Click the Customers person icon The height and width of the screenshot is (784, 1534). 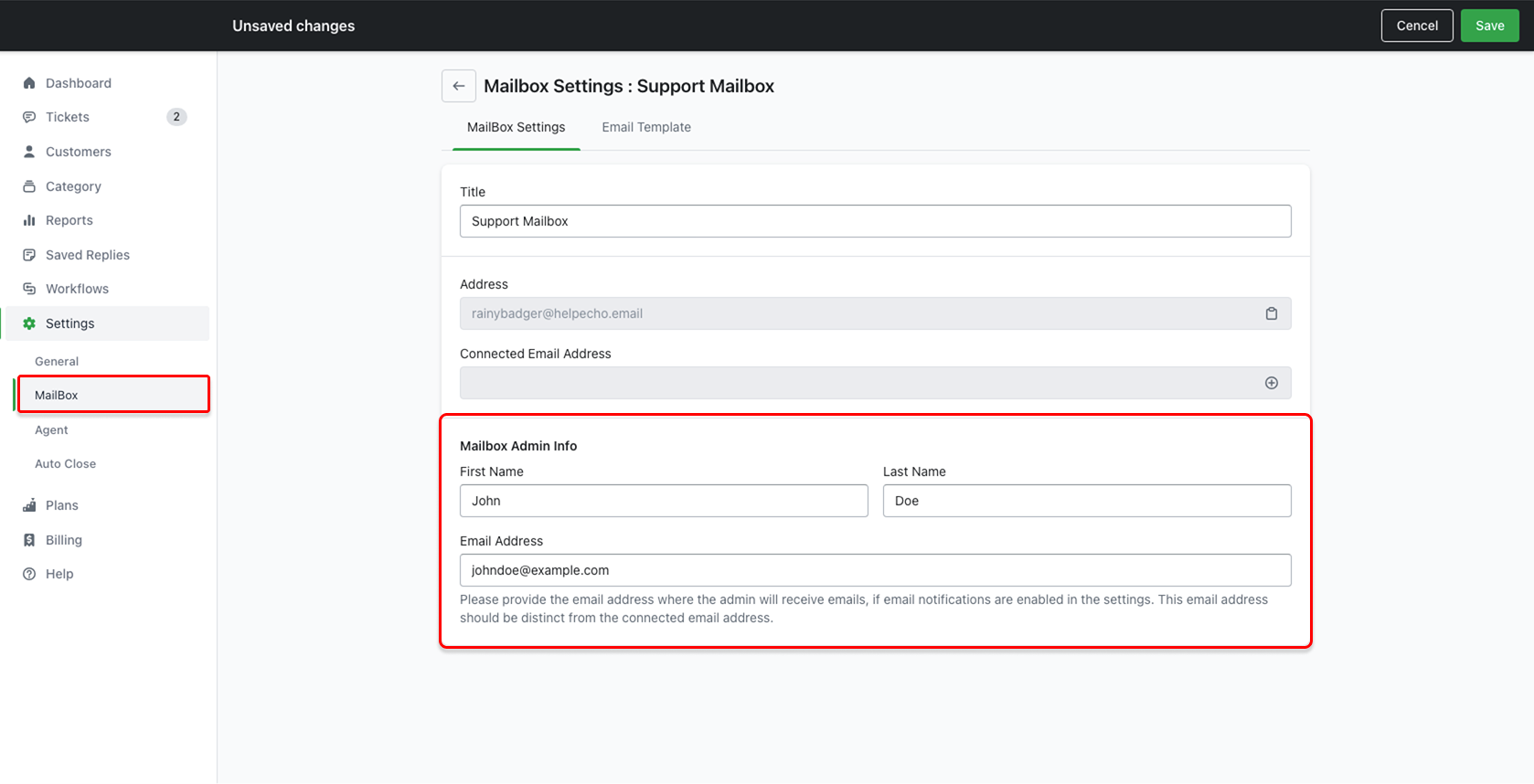point(29,152)
